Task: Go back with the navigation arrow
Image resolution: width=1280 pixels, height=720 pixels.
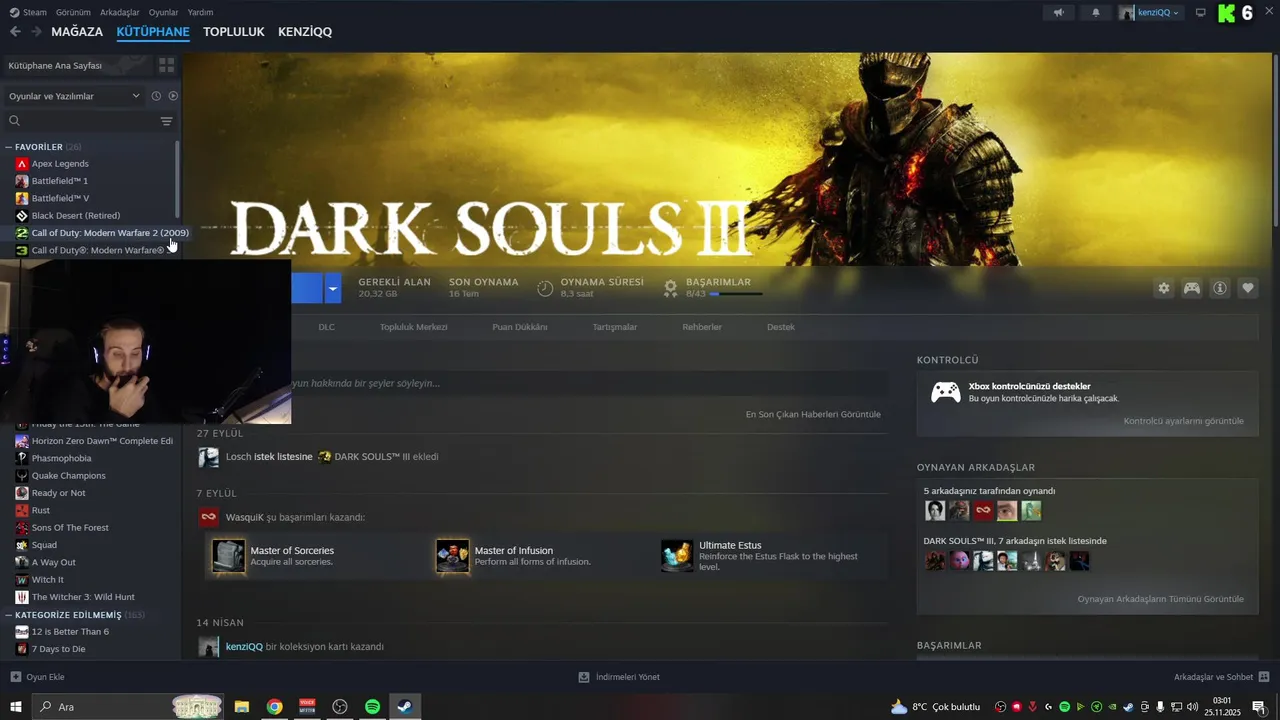Action: (x=15, y=32)
